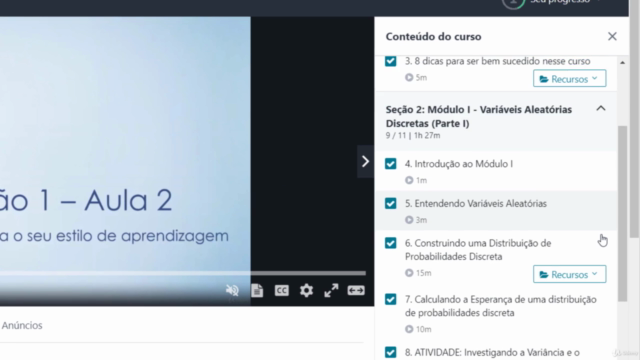Open Recursos dropdown for lecture 3
The image size is (640, 360).
pyautogui.click(x=569, y=78)
